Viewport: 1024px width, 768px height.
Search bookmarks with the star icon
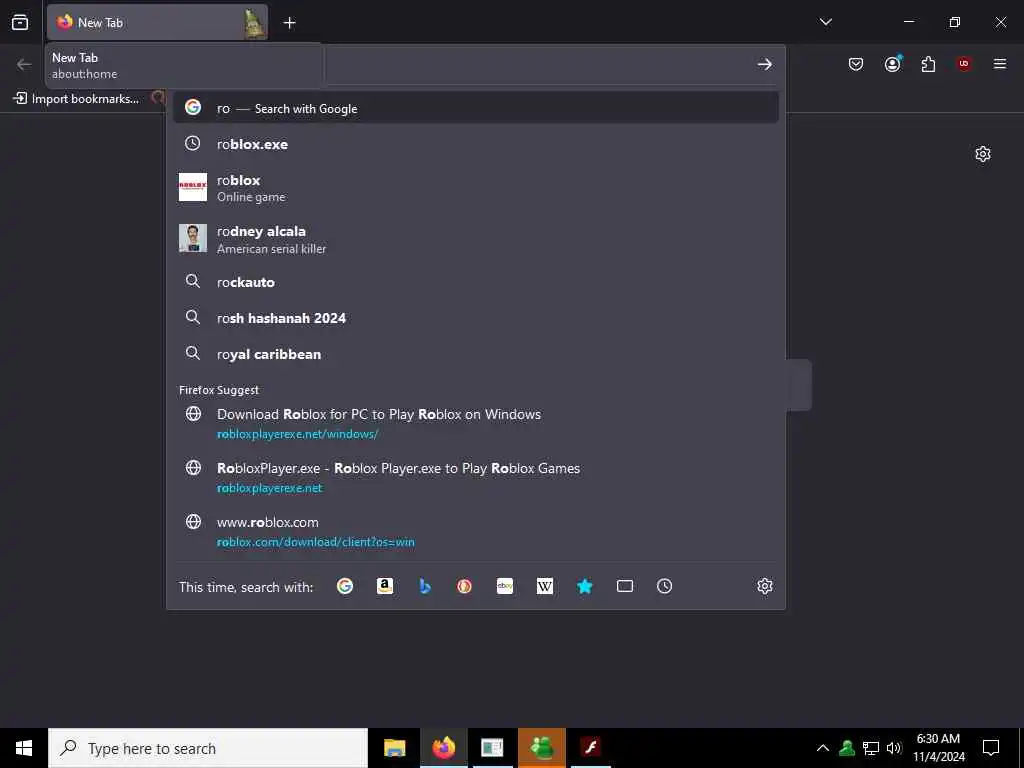[584, 586]
